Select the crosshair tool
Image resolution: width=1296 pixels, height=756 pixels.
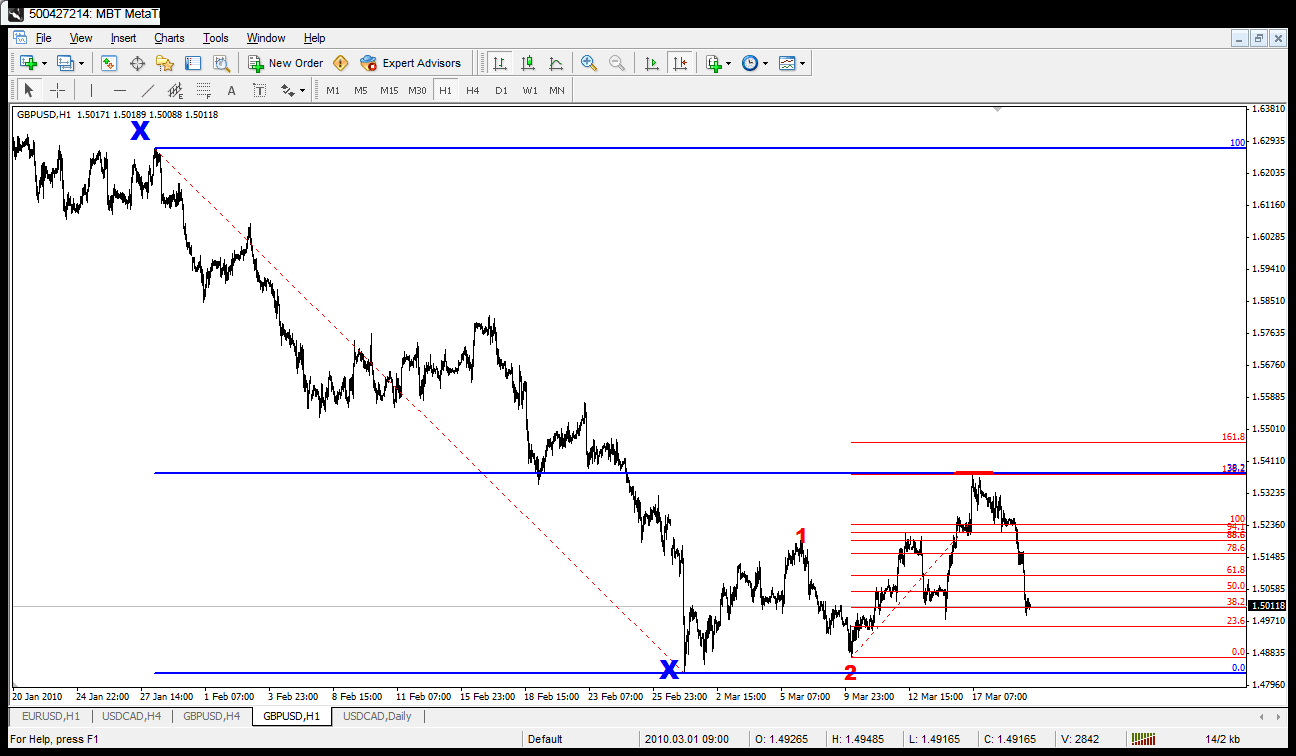pos(58,90)
